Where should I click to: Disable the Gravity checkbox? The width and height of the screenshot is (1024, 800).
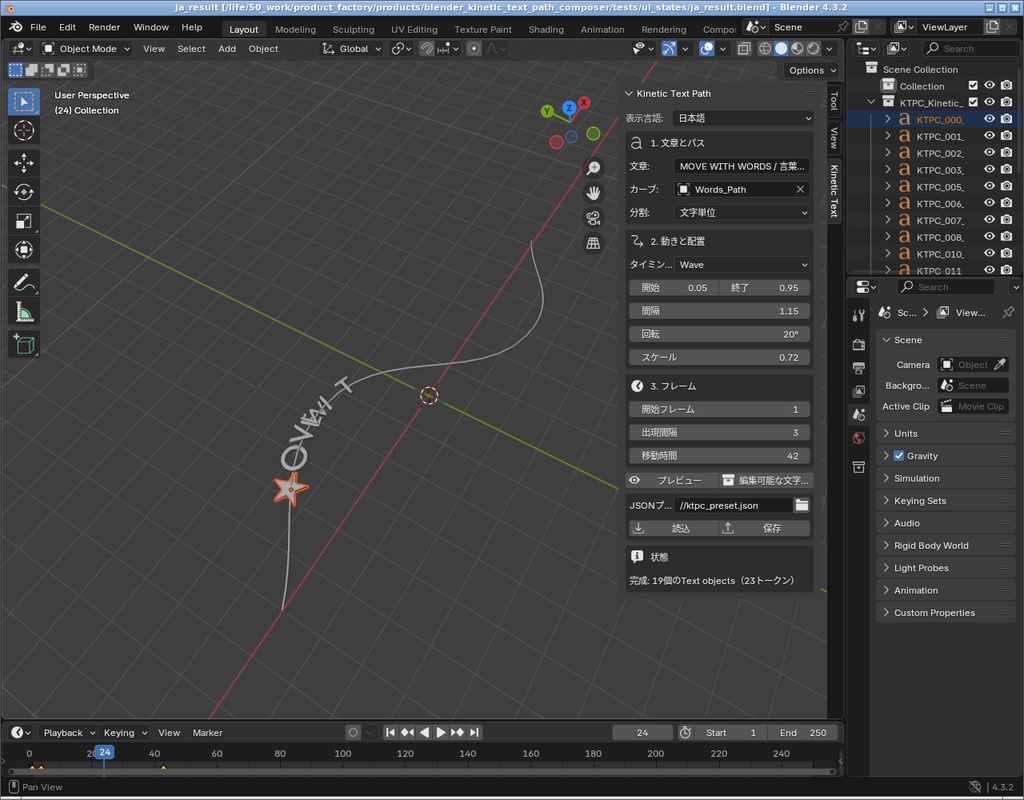click(x=899, y=456)
